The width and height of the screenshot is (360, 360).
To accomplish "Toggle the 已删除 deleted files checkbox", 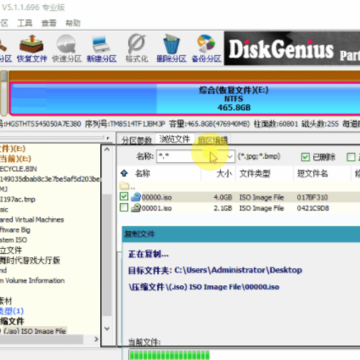I will coord(305,157).
